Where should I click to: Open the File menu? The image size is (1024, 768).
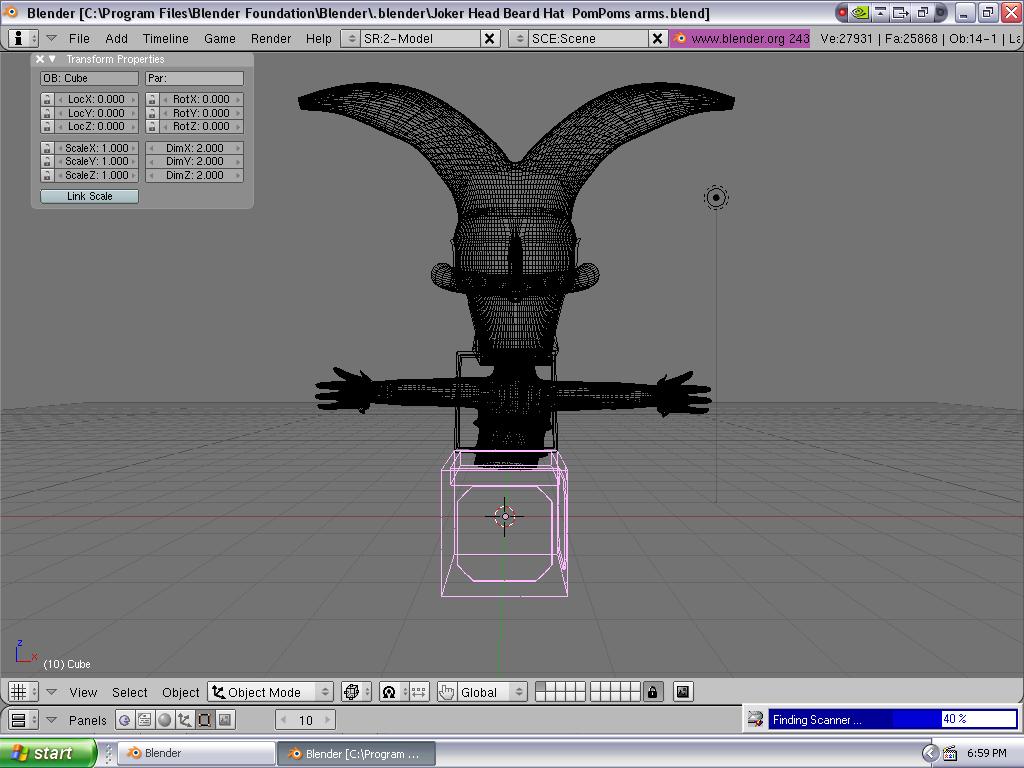pyautogui.click(x=79, y=39)
